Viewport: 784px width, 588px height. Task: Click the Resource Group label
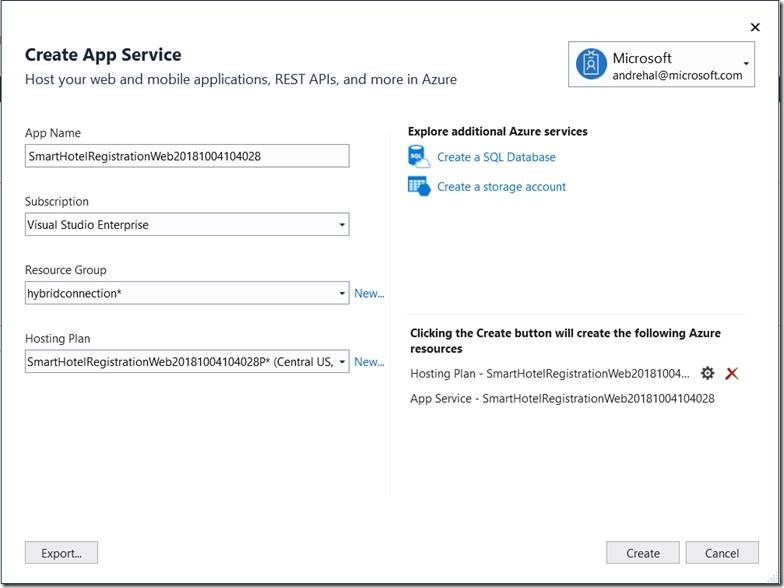[x=66, y=270]
